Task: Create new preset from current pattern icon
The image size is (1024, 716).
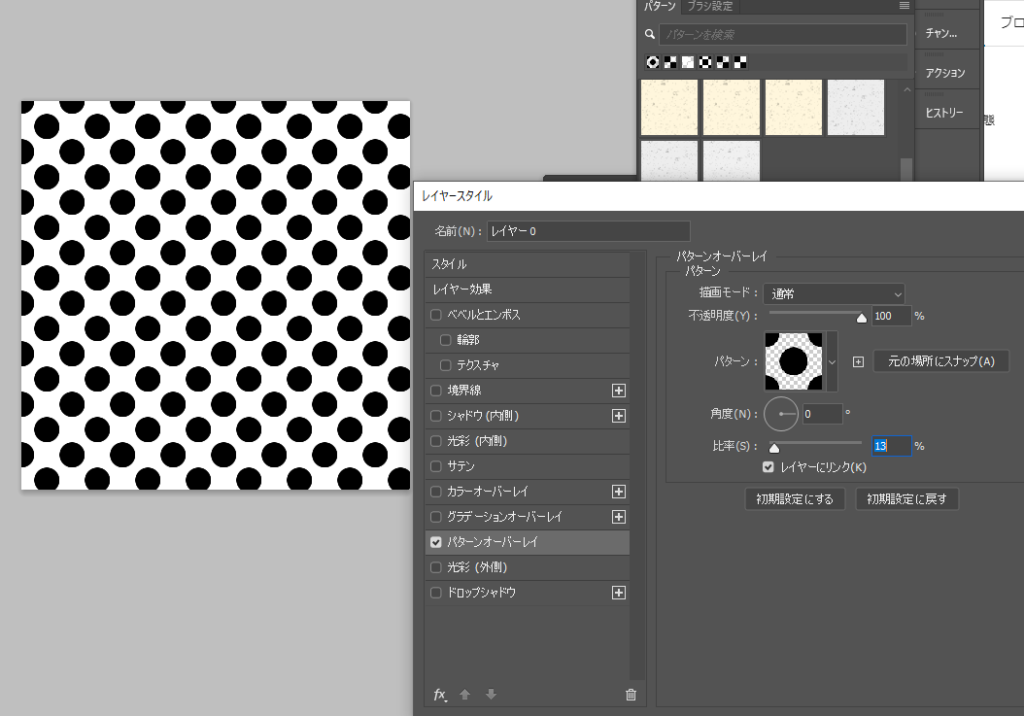Action: pyautogui.click(x=858, y=362)
